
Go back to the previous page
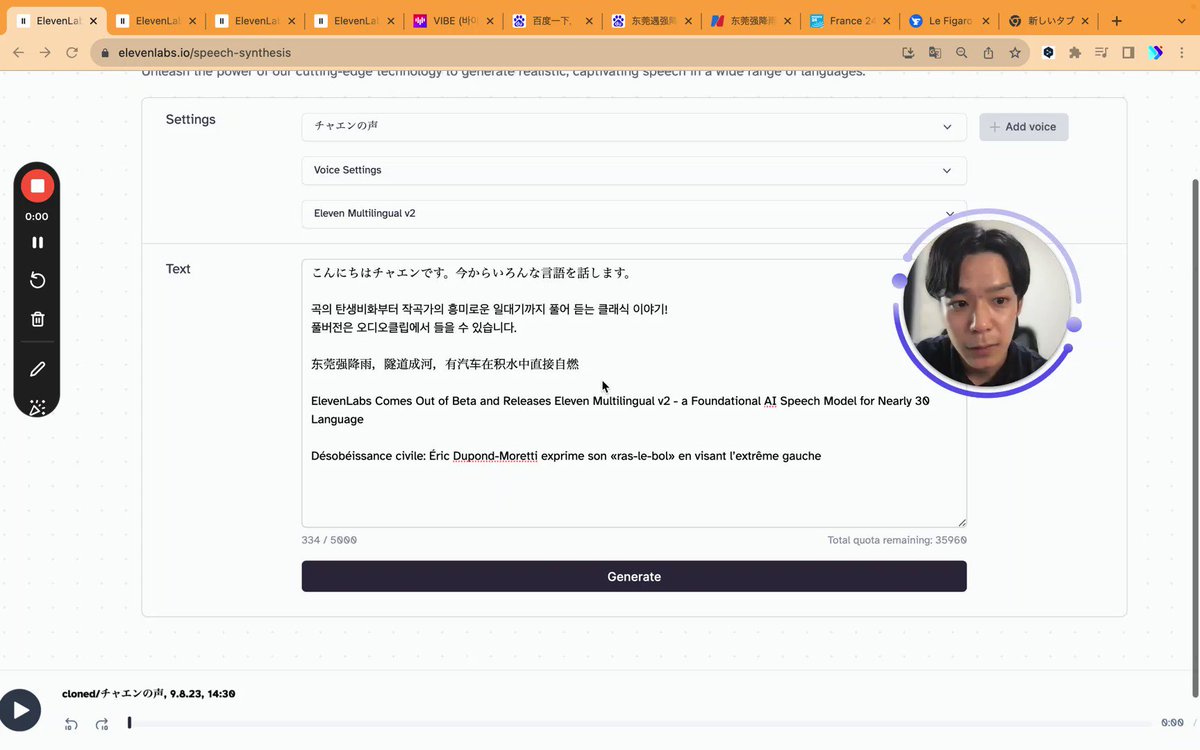[x=18, y=52]
